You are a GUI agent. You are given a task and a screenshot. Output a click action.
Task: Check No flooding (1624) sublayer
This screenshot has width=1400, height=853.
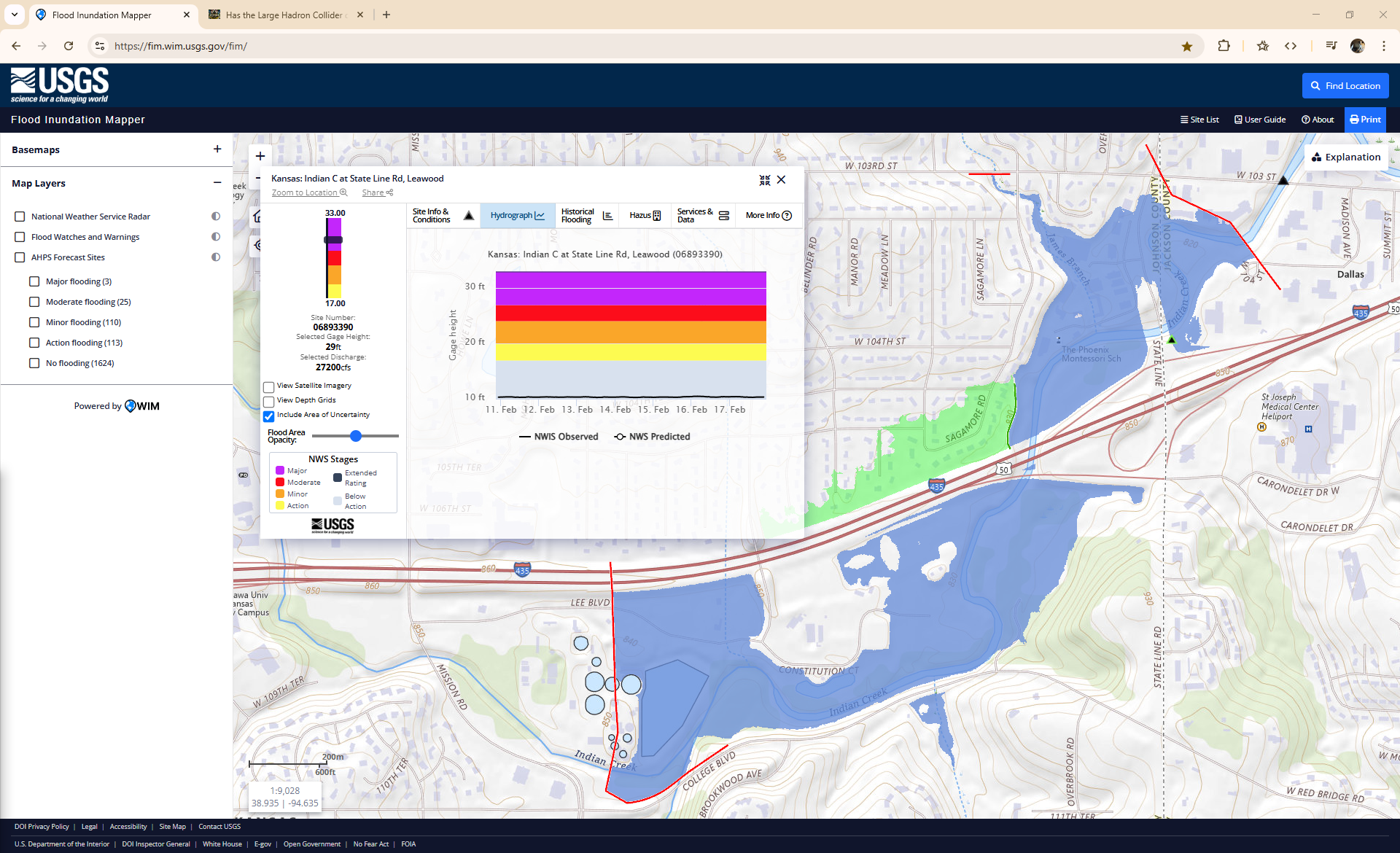[x=34, y=363]
